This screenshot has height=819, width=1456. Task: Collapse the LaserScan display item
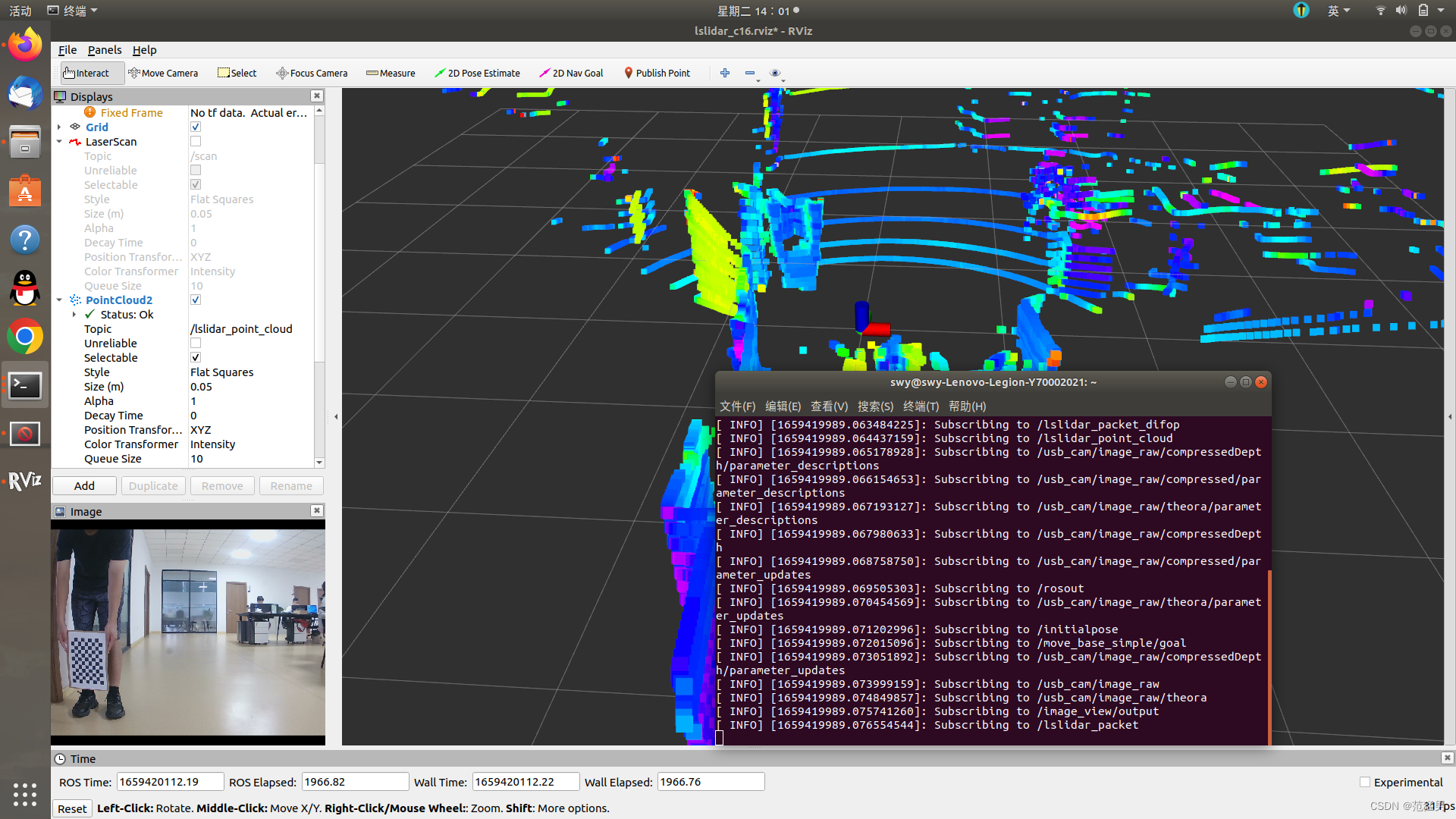59,141
